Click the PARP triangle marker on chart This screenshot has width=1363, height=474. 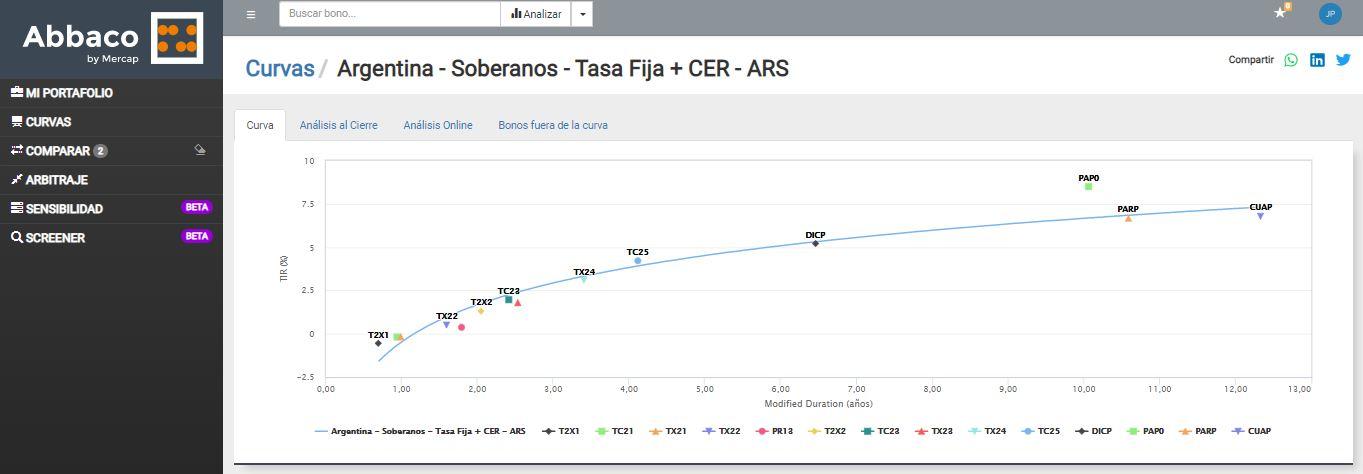(x=1128, y=218)
